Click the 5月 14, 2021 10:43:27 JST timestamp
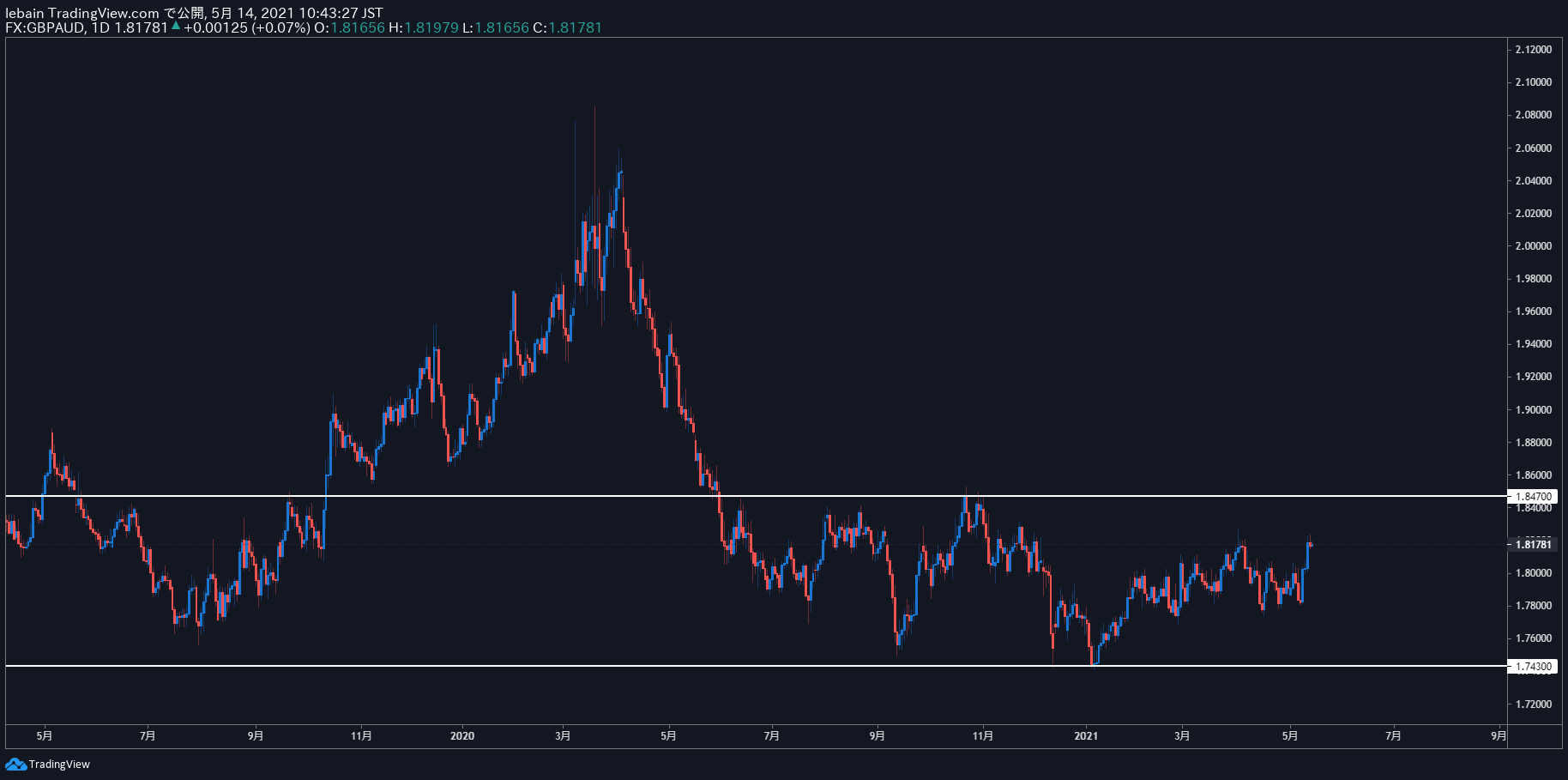The width and height of the screenshot is (1568, 780). [297, 13]
